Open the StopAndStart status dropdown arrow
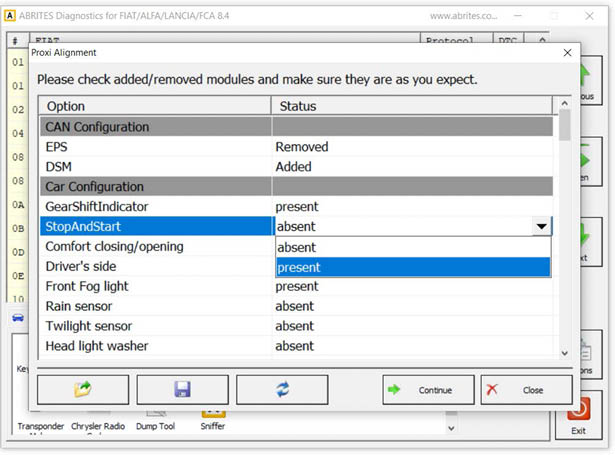The width and height of the screenshot is (615, 455). (541, 227)
